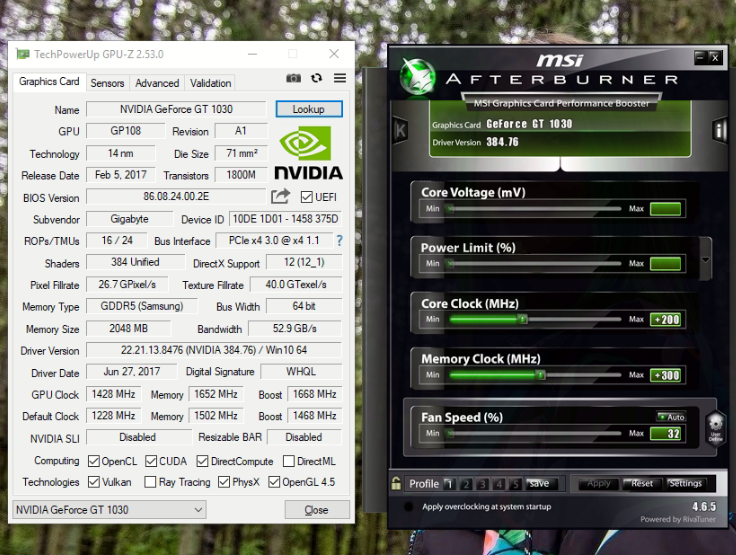
Task: Click the Afterburner Reset button
Action: pyautogui.click(x=642, y=483)
